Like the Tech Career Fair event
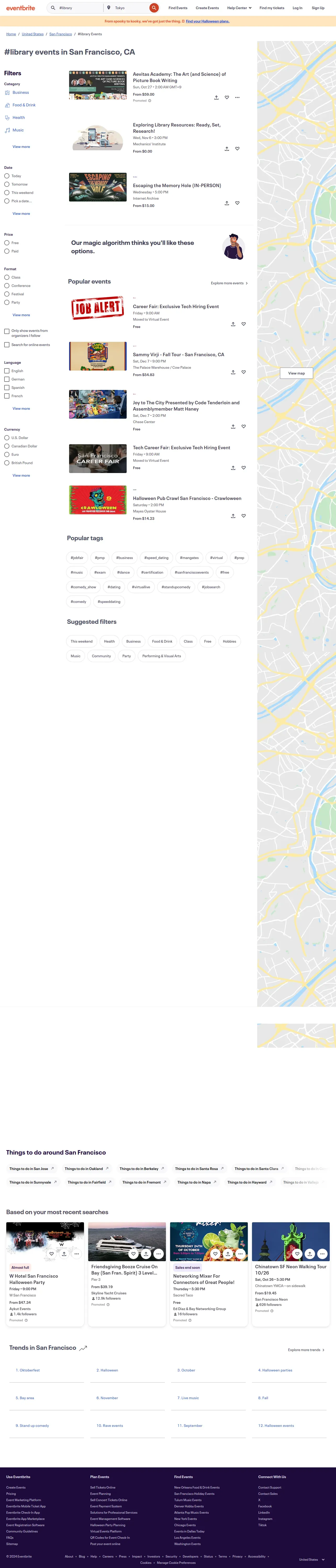336x1568 pixels. click(x=243, y=468)
